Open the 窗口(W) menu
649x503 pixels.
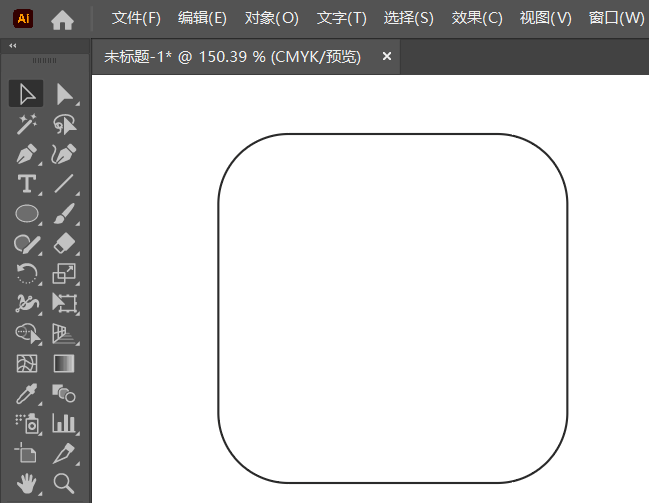pyautogui.click(x=617, y=18)
